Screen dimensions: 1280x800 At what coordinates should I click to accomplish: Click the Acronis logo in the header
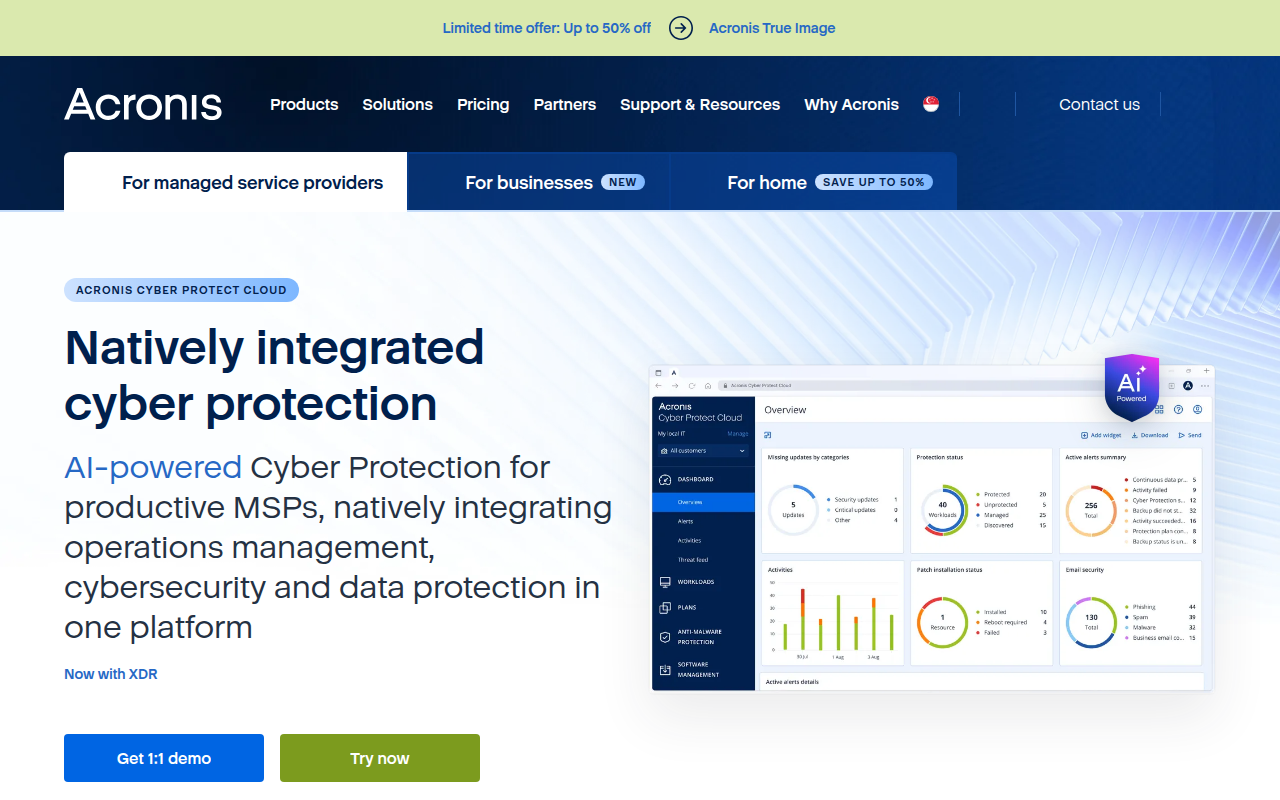click(142, 104)
